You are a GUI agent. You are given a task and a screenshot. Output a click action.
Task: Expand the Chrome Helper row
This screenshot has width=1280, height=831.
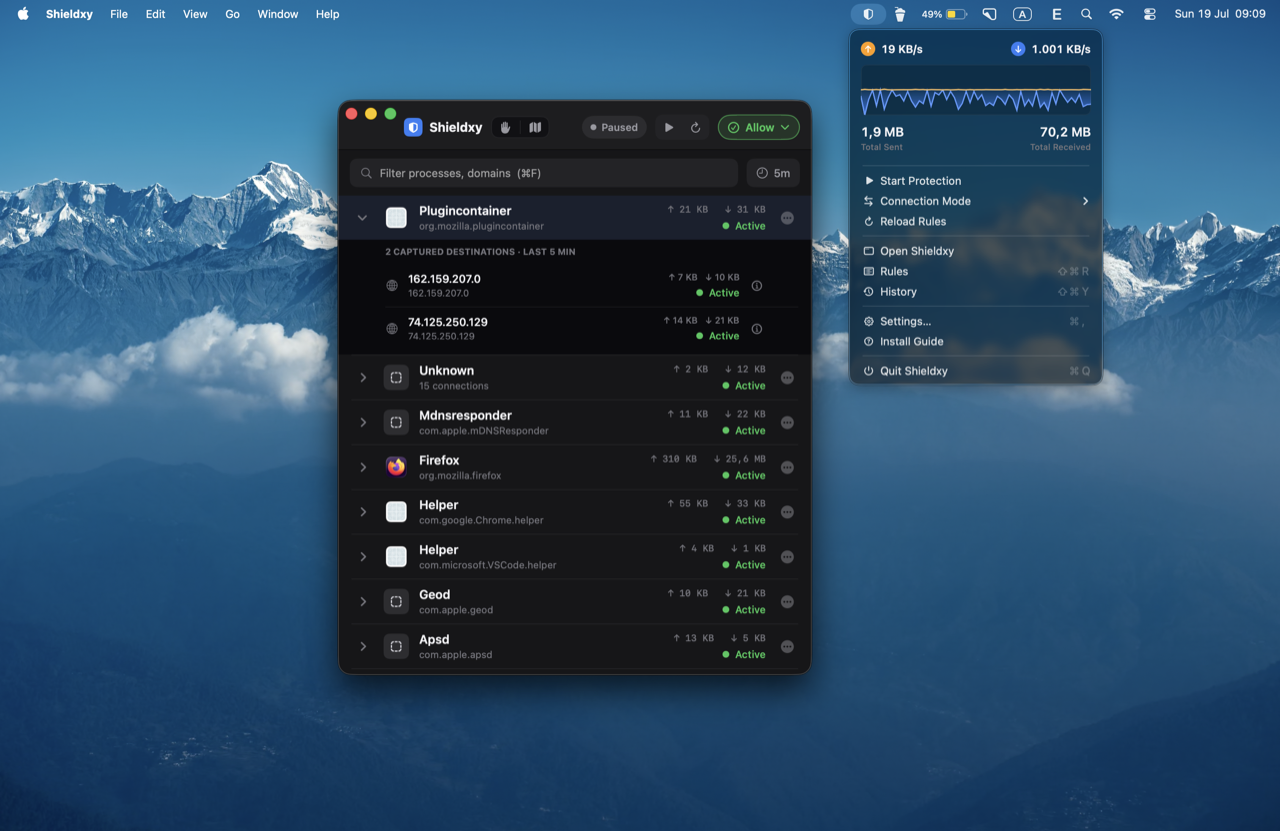point(363,512)
